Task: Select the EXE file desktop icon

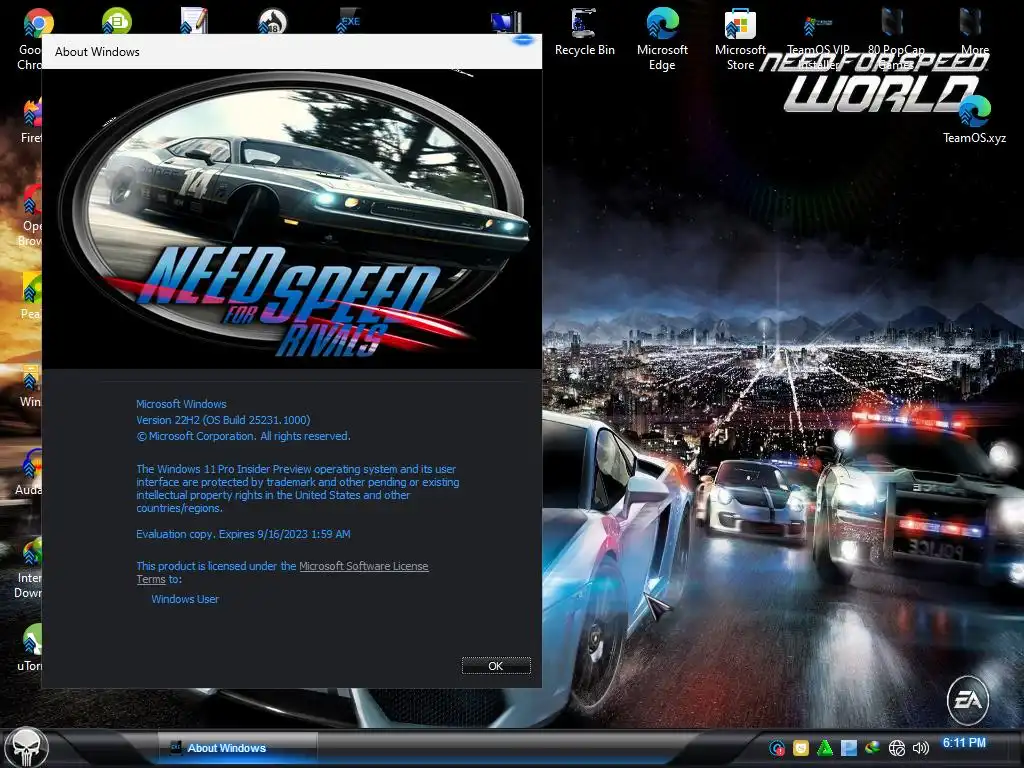Action: pyautogui.click(x=349, y=20)
